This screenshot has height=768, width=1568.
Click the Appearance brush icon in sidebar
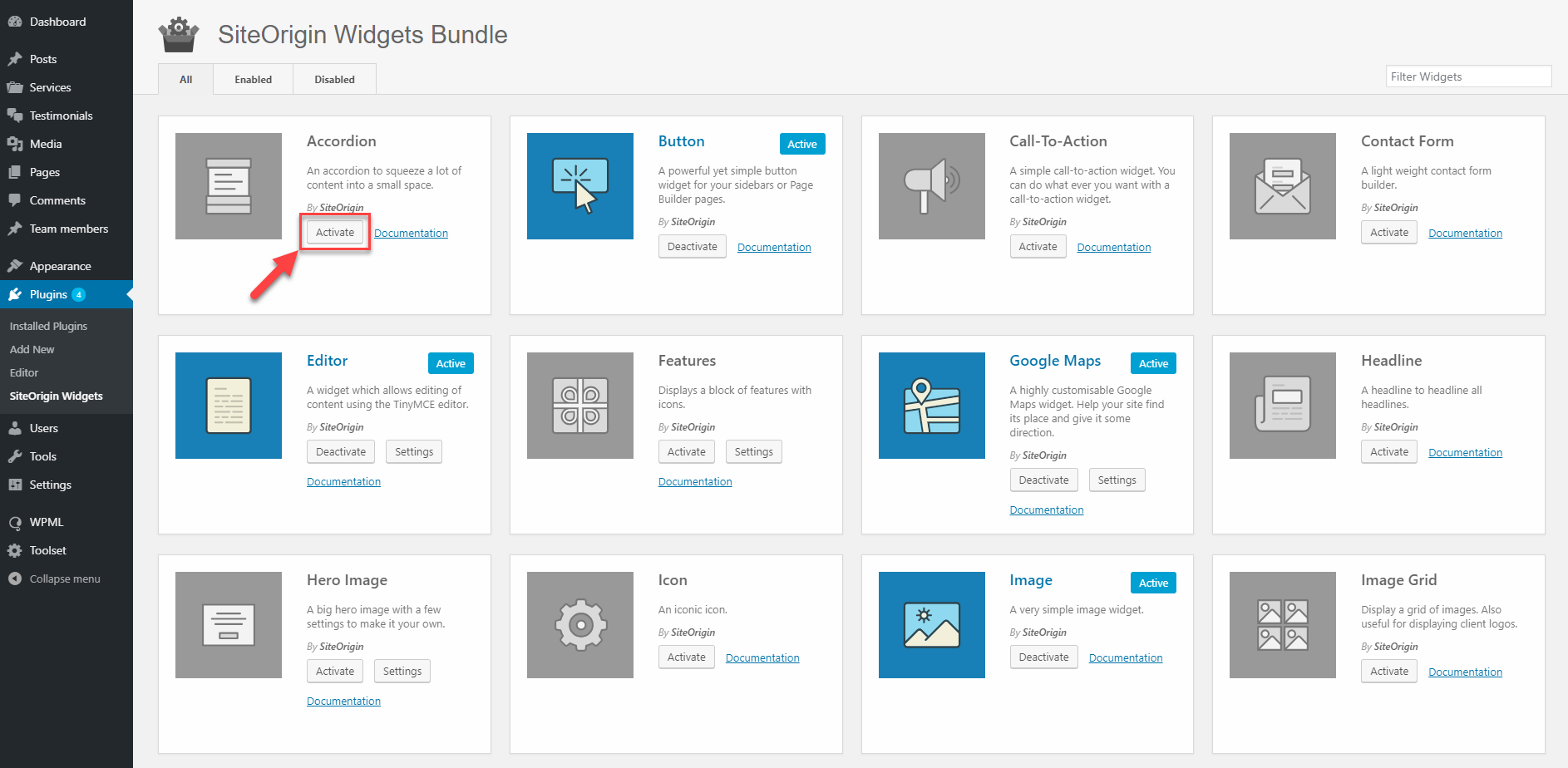(x=15, y=266)
